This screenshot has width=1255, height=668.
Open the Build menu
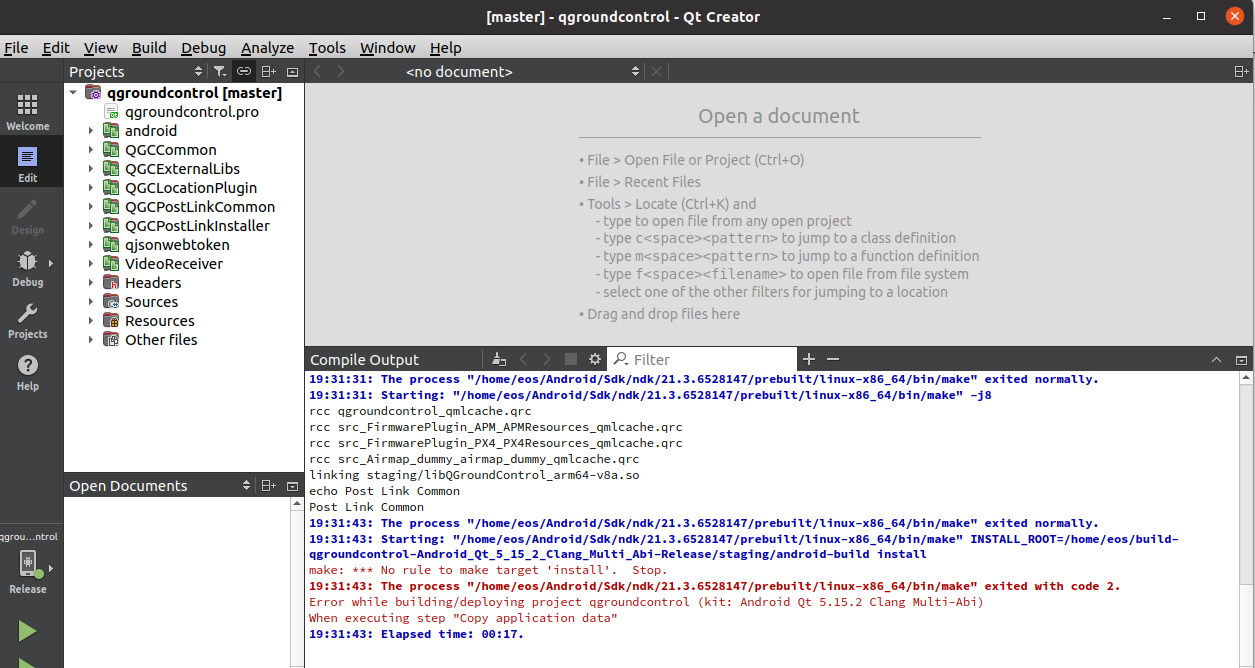click(x=149, y=47)
